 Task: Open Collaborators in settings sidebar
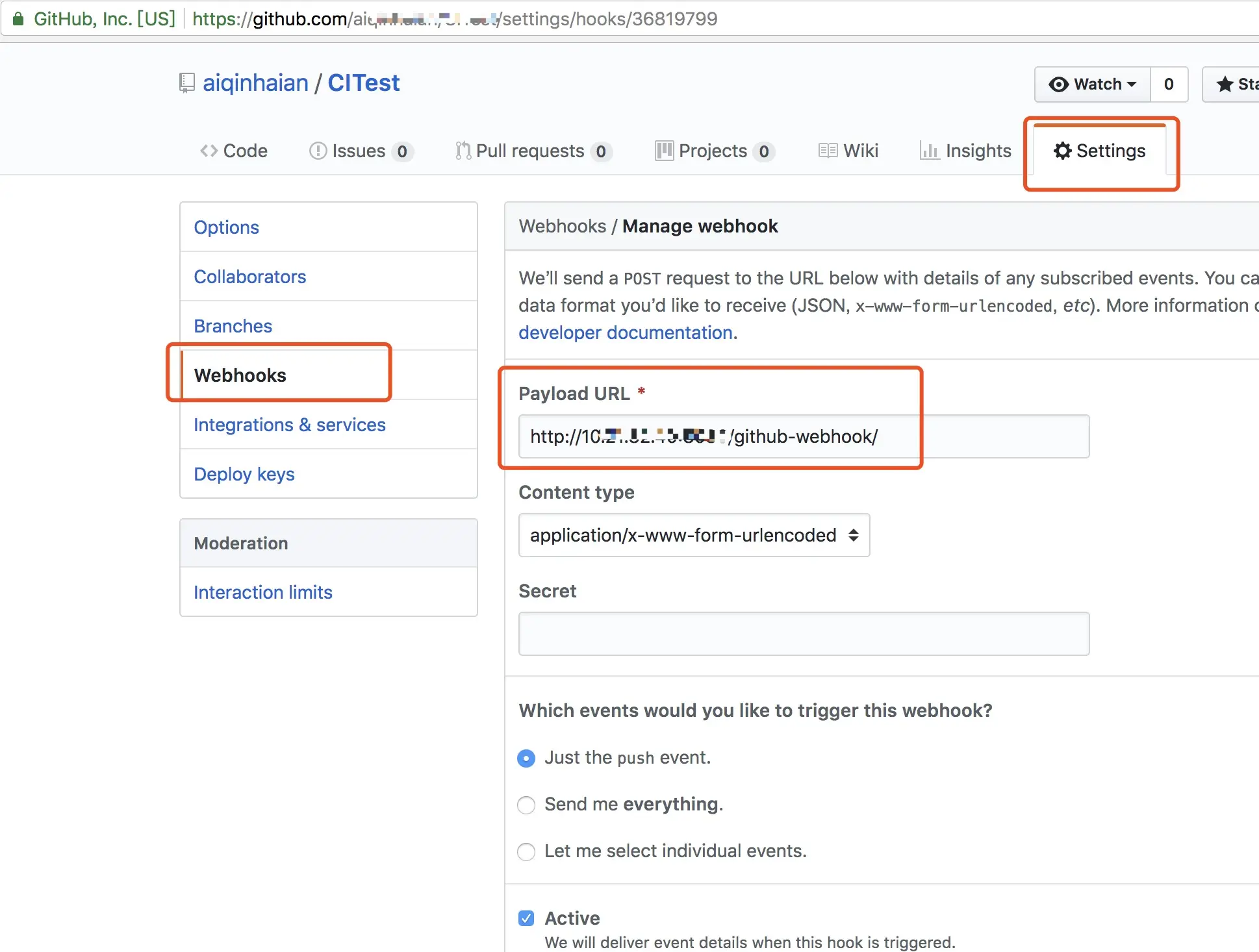(x=249, y=277)
